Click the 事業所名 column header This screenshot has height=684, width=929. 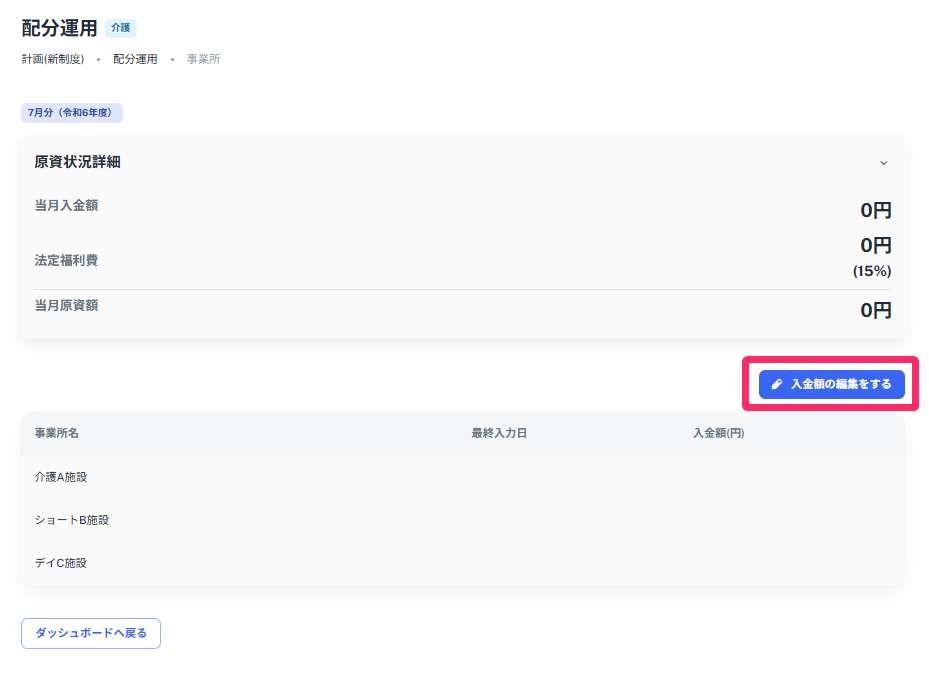click(56, 433)
